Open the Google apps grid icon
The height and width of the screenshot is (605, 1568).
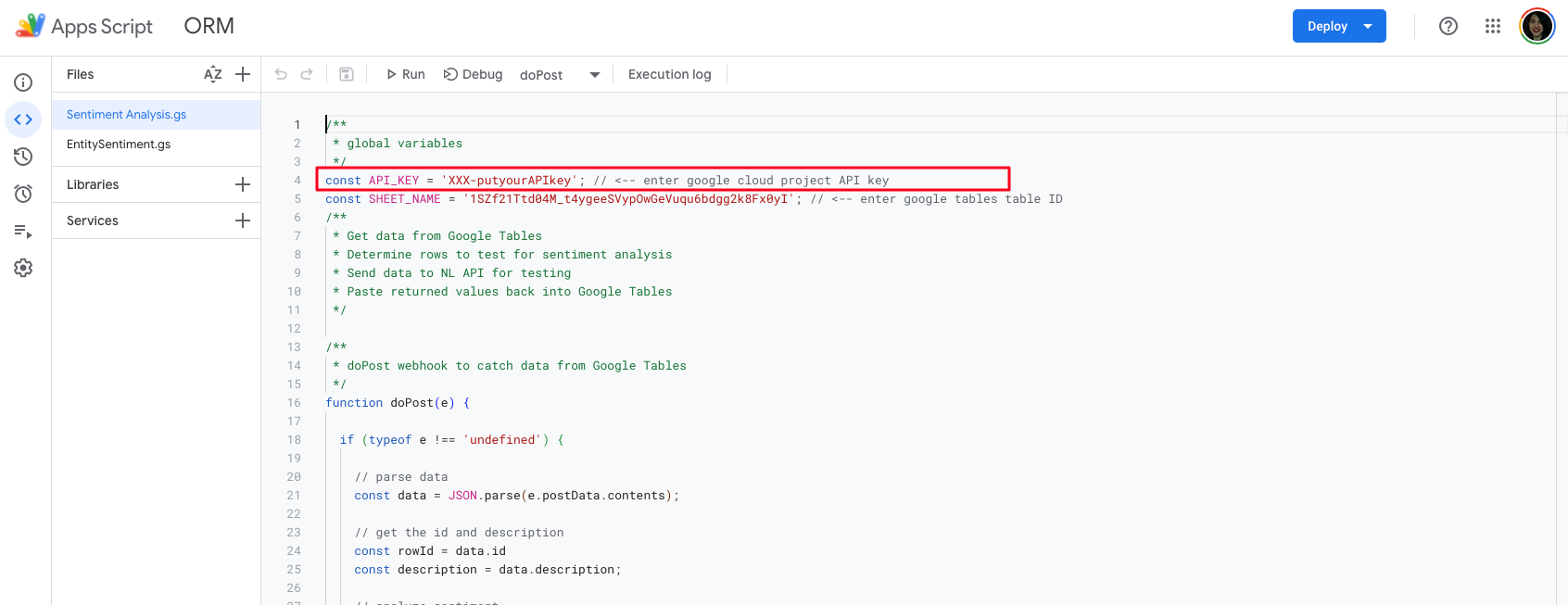[x=1493, y=26]
